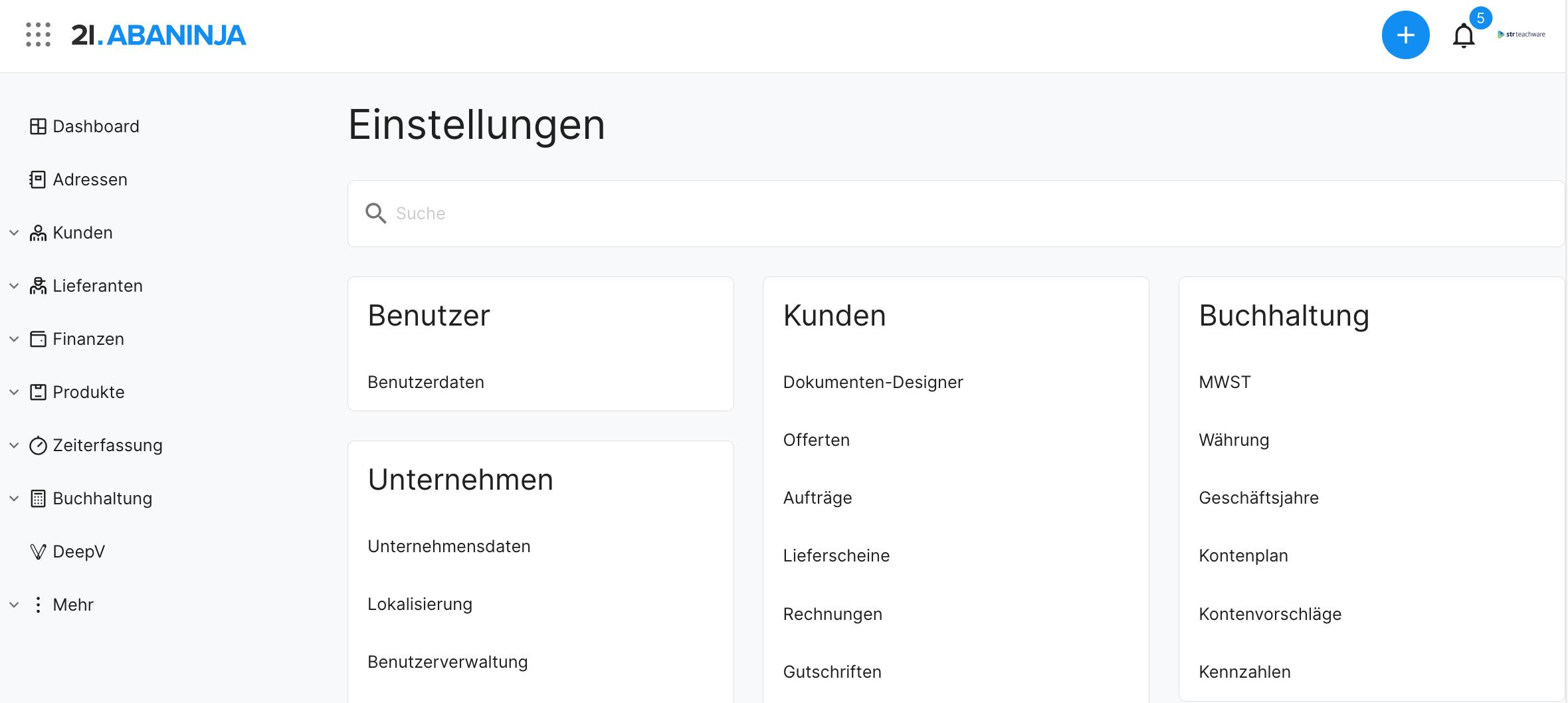Open the Dokumenten-Designer settings
1568x703 pixels.
(872, 382)
